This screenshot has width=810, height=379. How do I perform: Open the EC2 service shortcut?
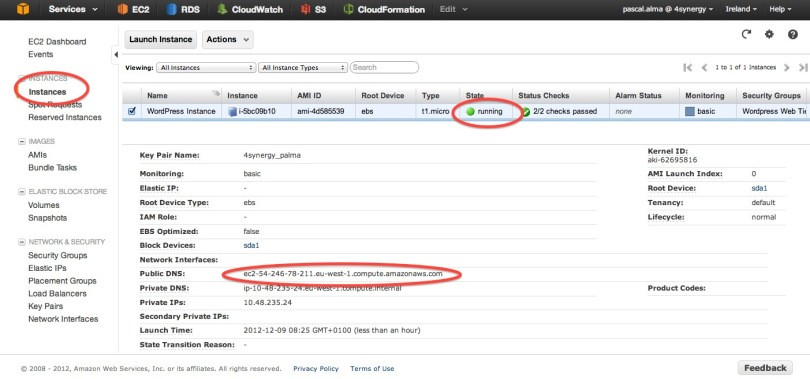coord(133,9)
